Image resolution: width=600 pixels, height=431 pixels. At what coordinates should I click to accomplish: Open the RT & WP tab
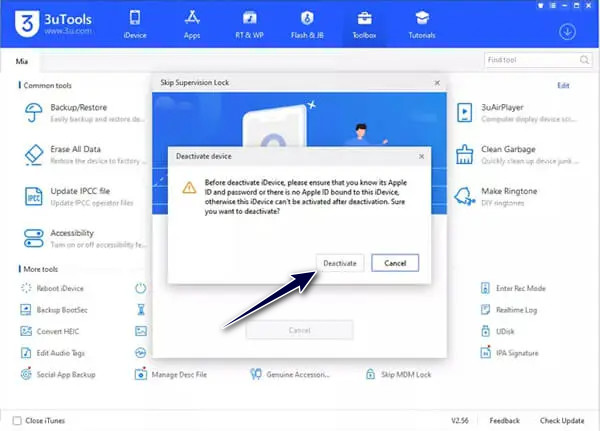249,25
